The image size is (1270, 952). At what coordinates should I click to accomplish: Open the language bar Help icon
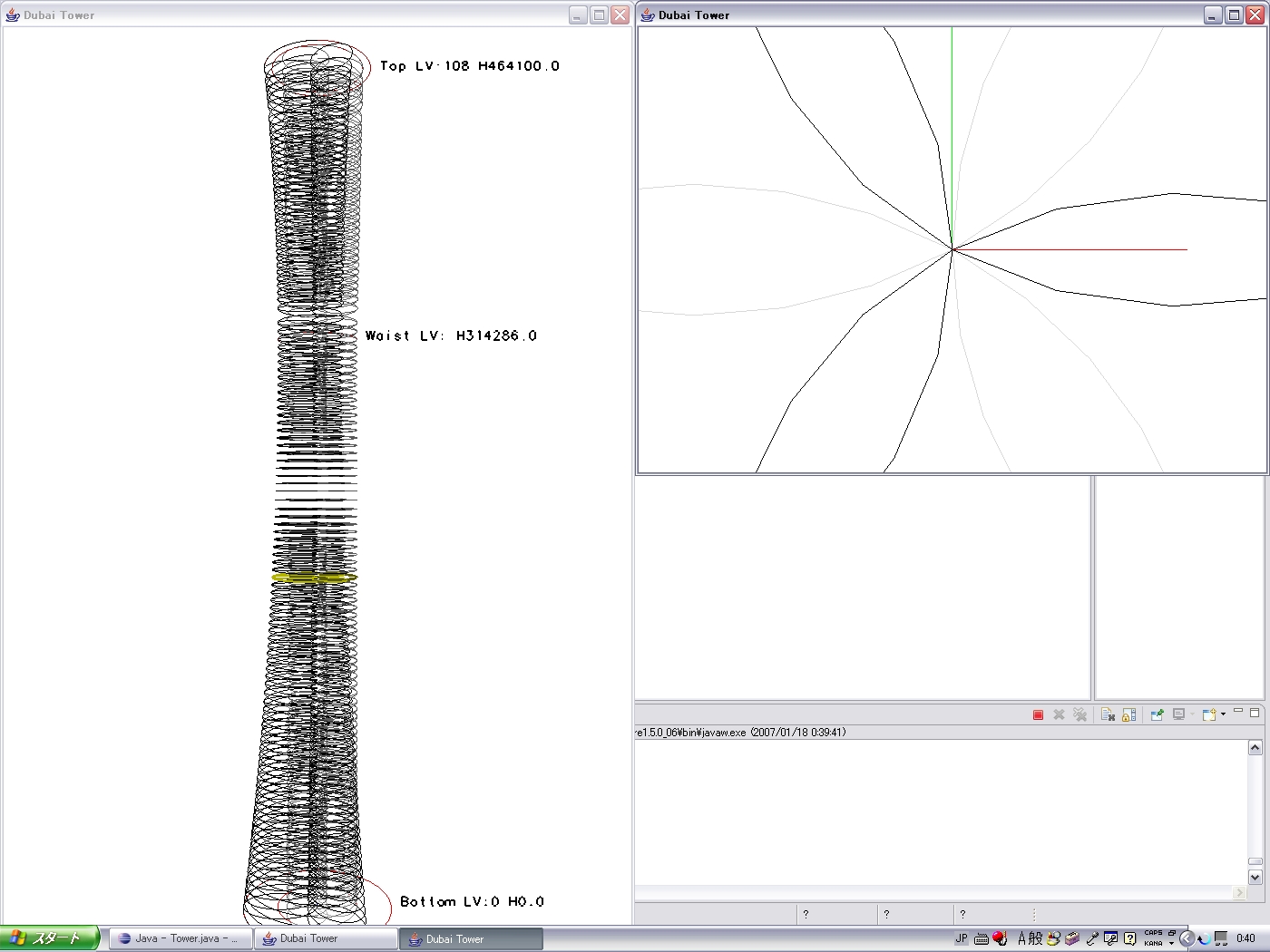1130,938
